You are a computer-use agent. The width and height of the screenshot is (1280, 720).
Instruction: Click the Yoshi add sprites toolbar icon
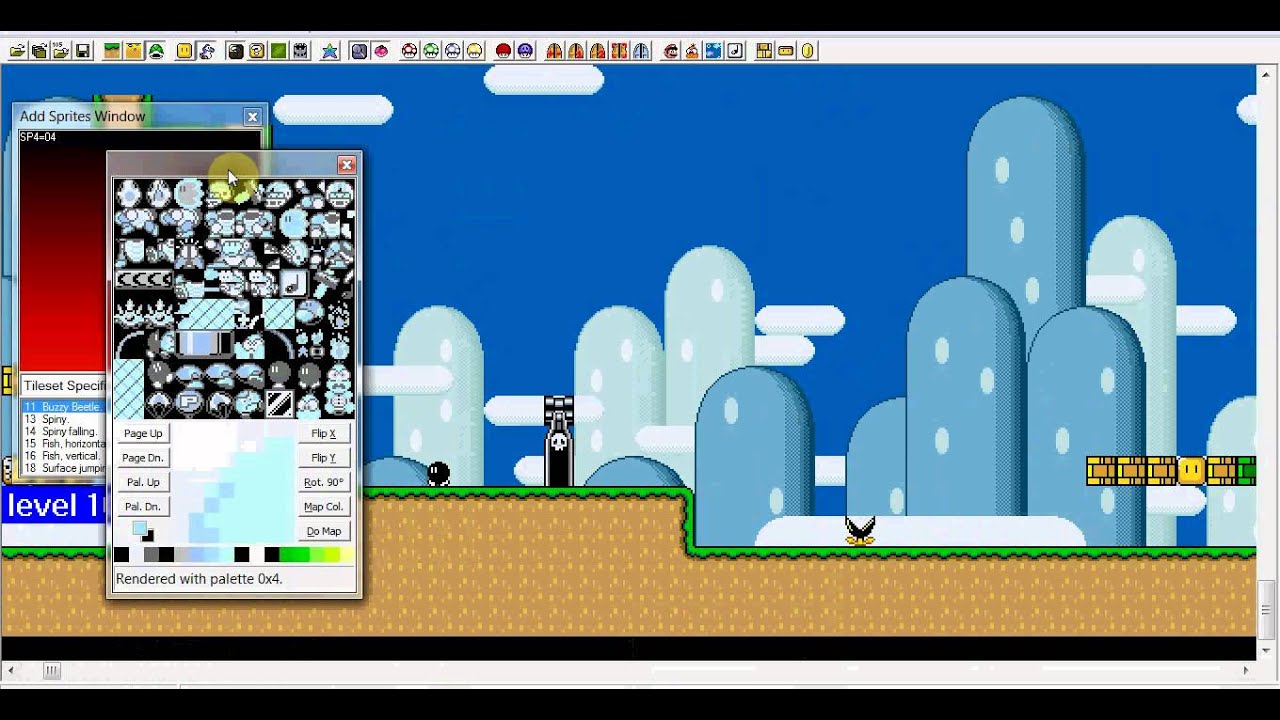[x=206, y=51]
